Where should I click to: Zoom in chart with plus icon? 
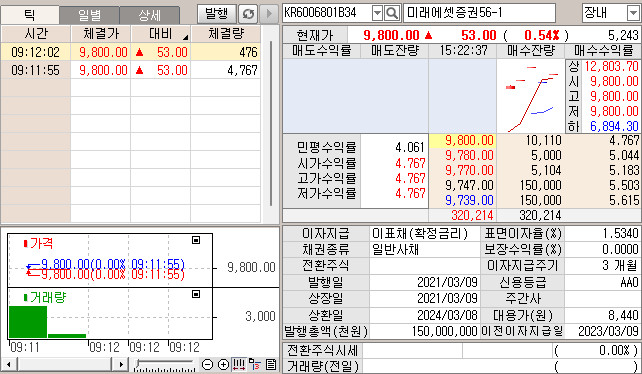[x=223, y=364]
